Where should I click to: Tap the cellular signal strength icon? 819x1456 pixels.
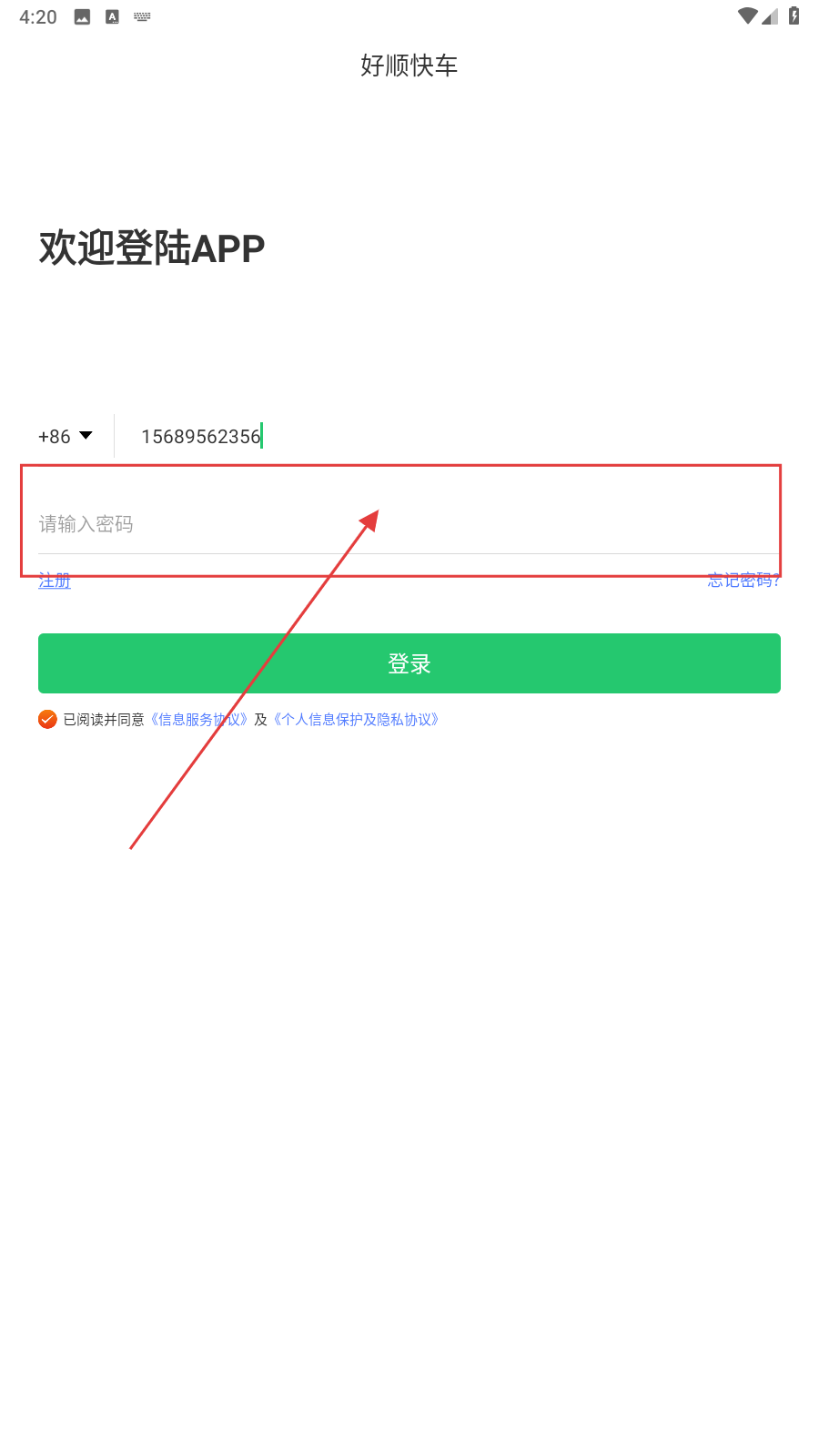pos(770,15)
